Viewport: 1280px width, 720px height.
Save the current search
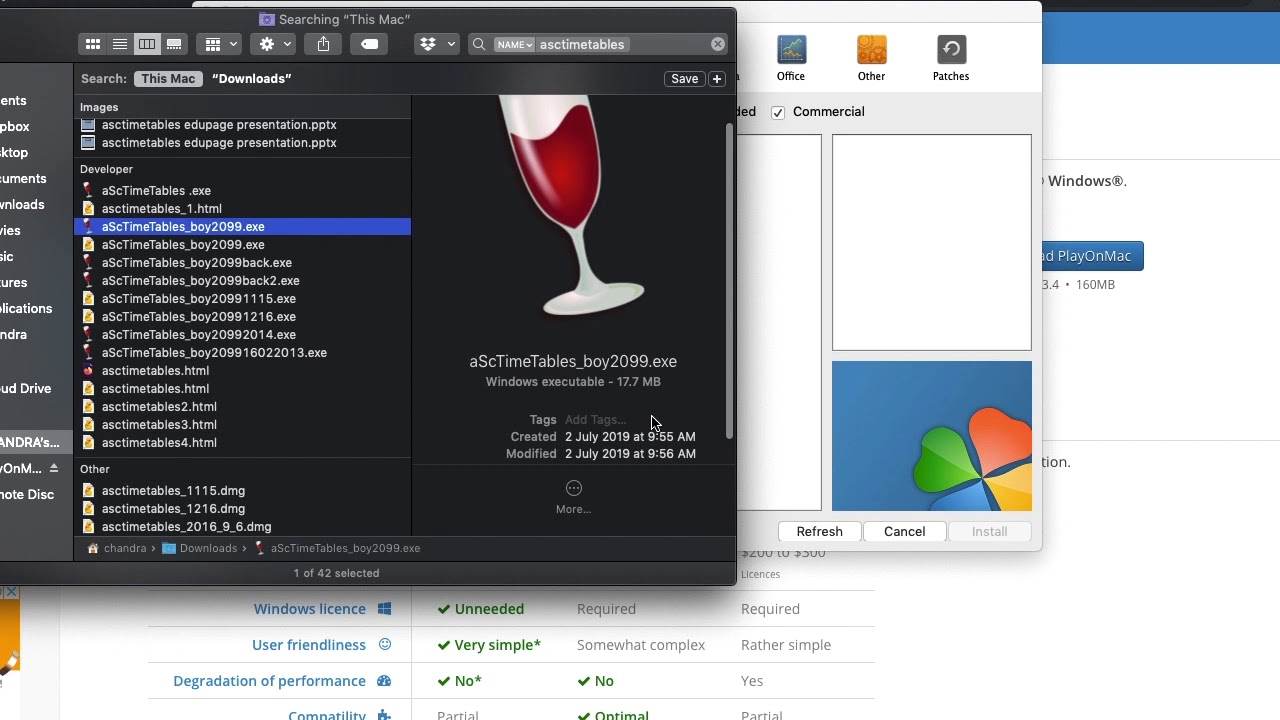tap(684, 78)
